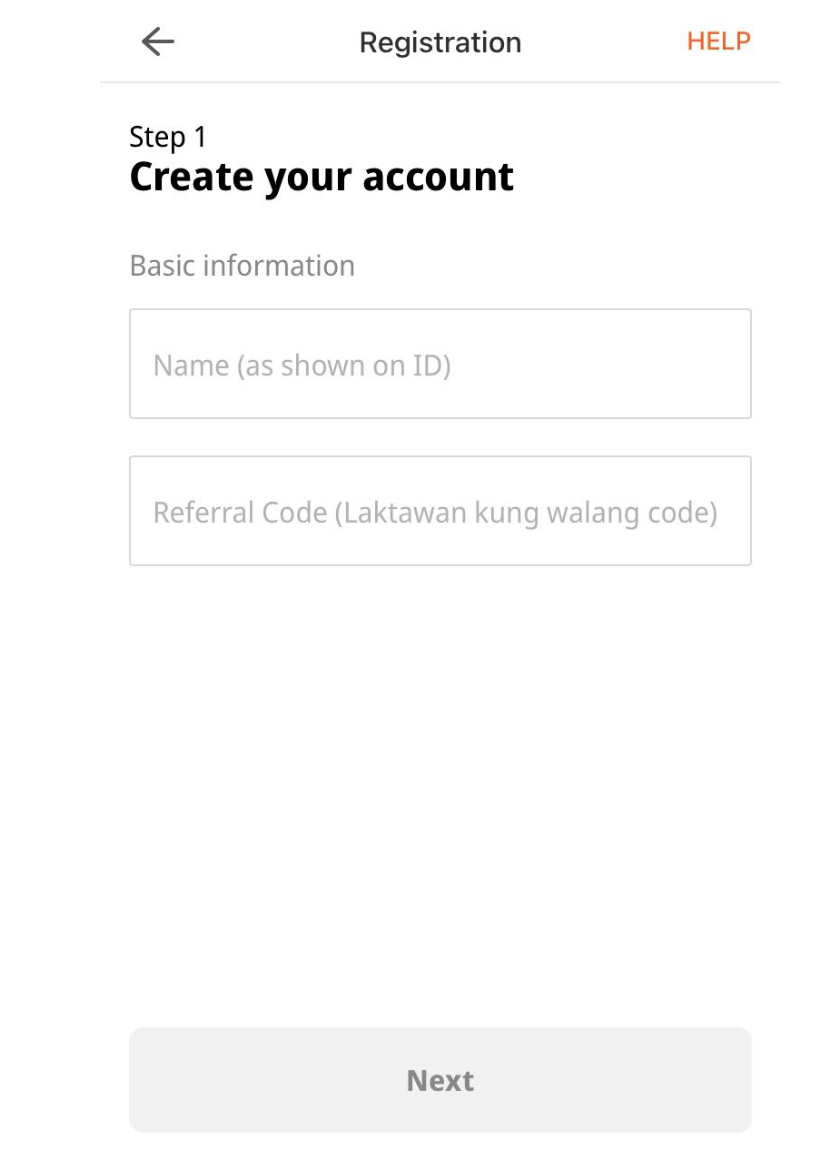Tap the back arrow icon
Viewport: 840px width, 1176px height.
[x=158, y=41]
